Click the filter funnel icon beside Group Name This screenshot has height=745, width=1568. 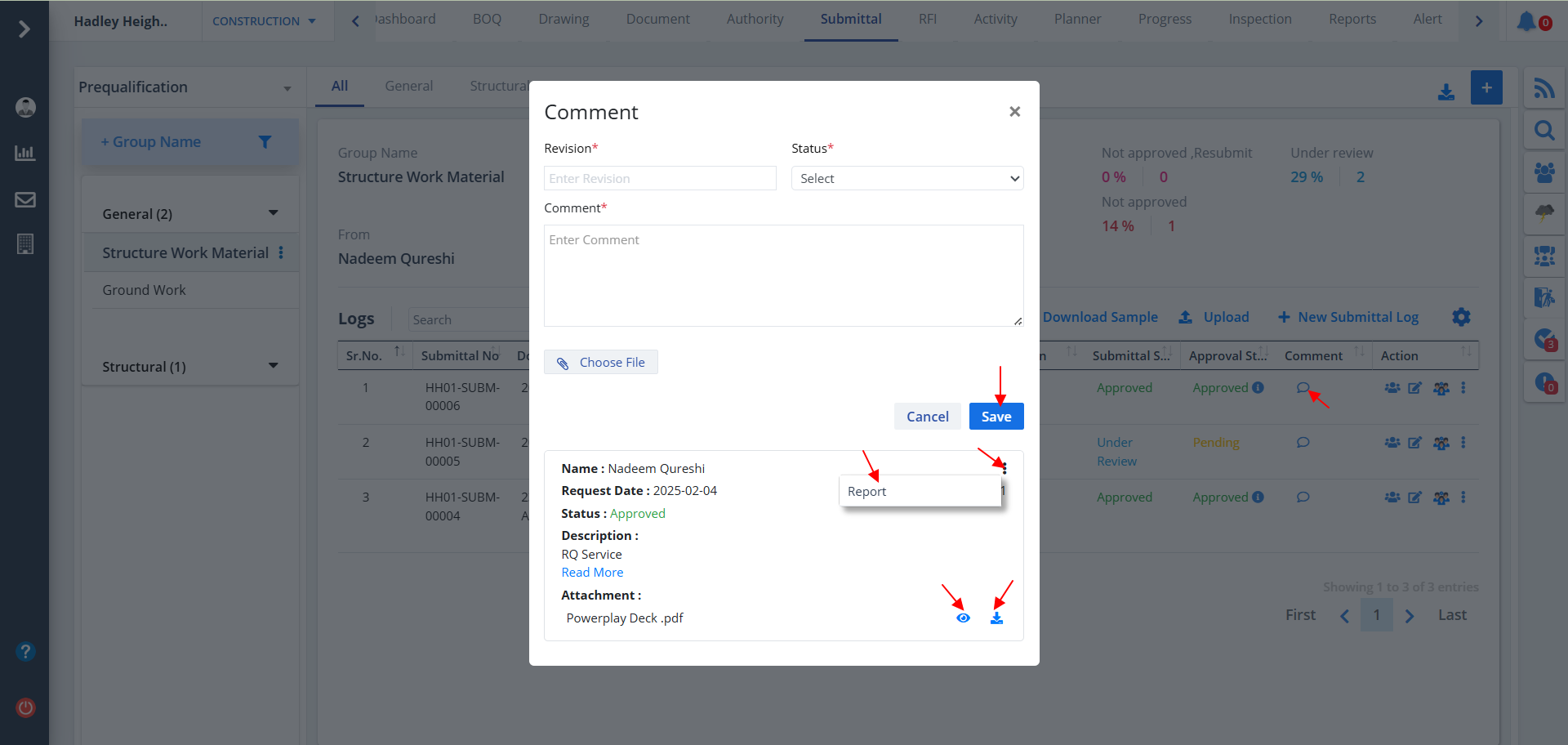265,142
